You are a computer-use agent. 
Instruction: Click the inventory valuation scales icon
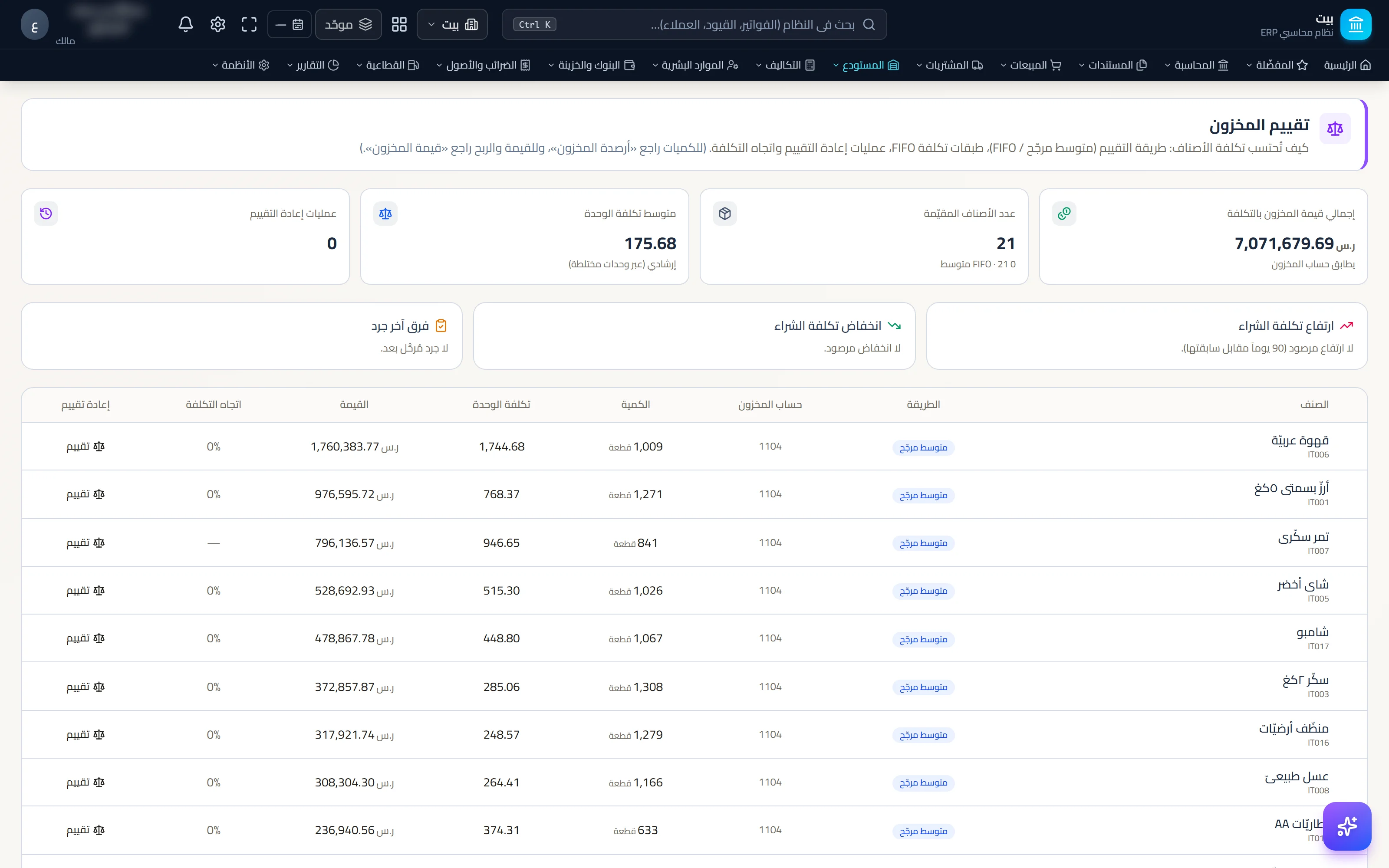(1335, 128)
